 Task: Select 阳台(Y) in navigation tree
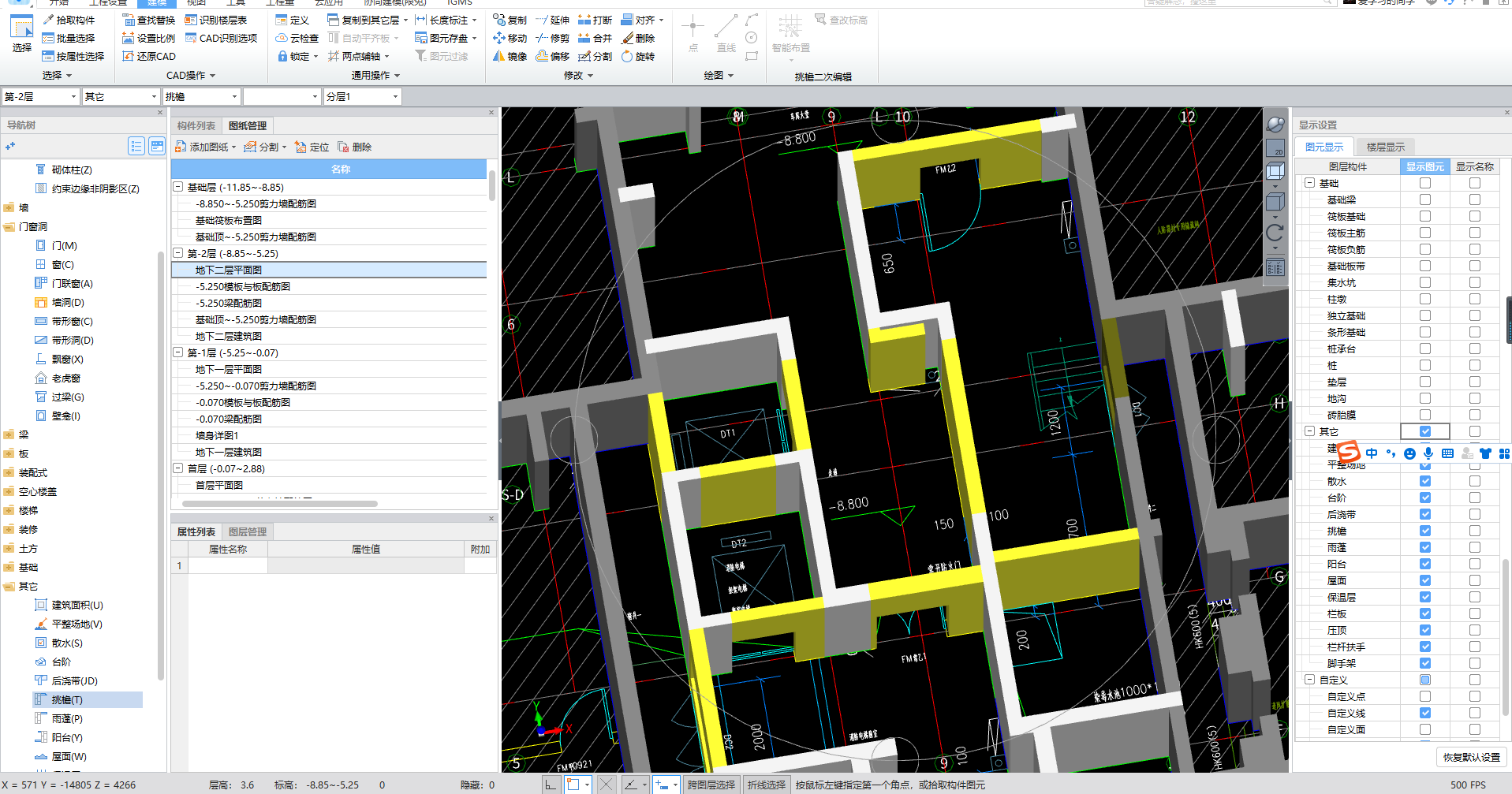click(67, 737)
